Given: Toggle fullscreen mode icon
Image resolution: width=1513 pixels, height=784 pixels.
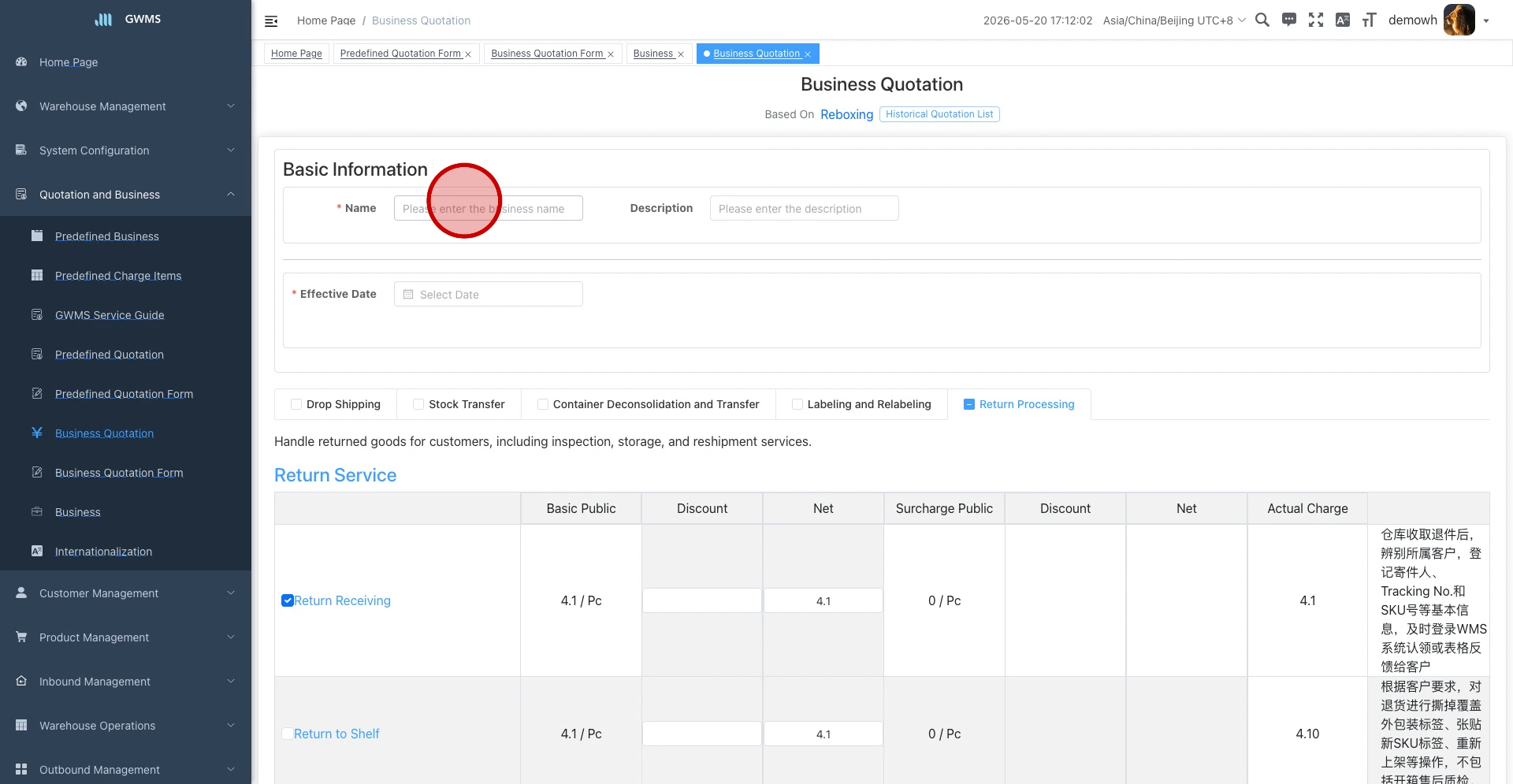Looking at the screenshot, I should point(1316,20).
